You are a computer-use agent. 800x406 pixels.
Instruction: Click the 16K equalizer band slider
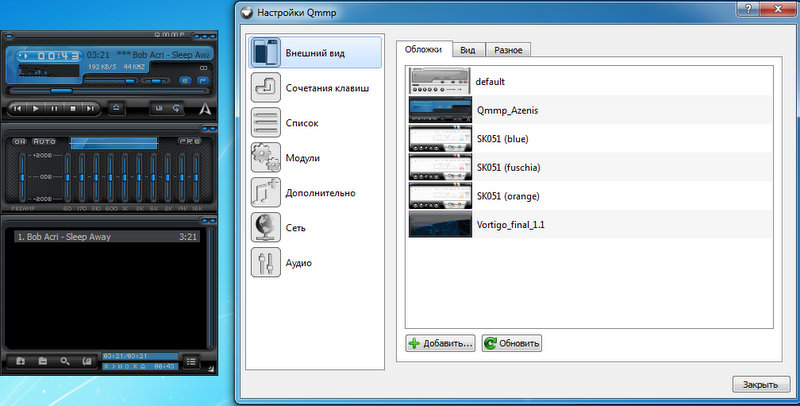pyautogui.click(x=196, y=177)
